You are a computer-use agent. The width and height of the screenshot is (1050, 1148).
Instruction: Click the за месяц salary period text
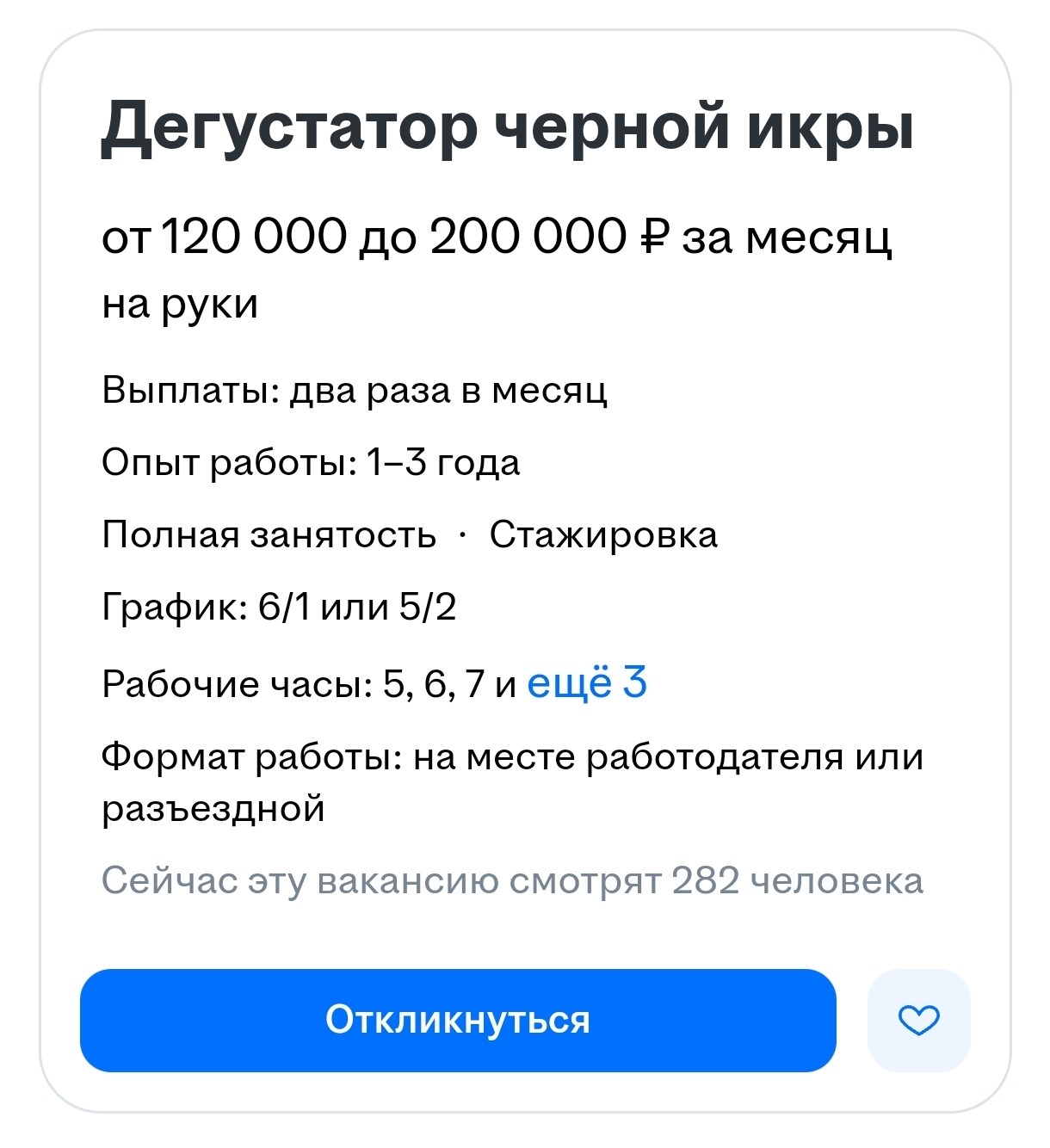(787, 238)
